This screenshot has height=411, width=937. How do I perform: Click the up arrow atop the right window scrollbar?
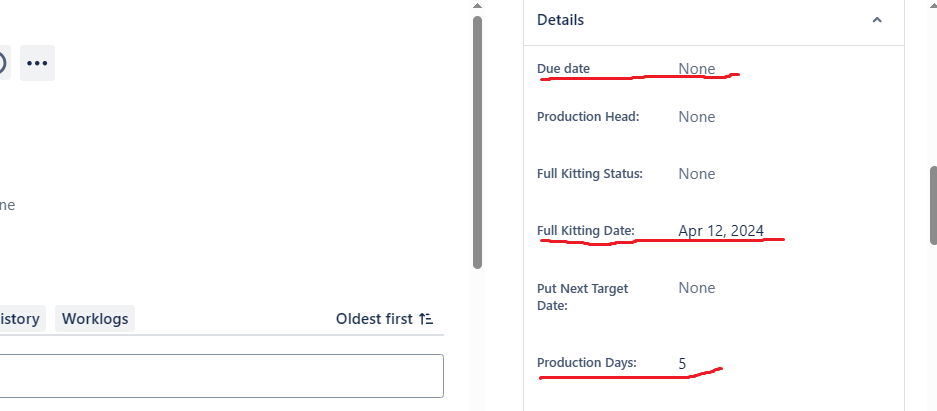(x=933, y=4)
